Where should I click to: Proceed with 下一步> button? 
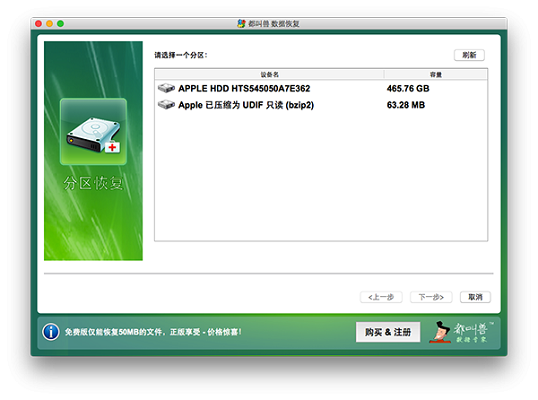pyautogui.click(x=431, y=297)
